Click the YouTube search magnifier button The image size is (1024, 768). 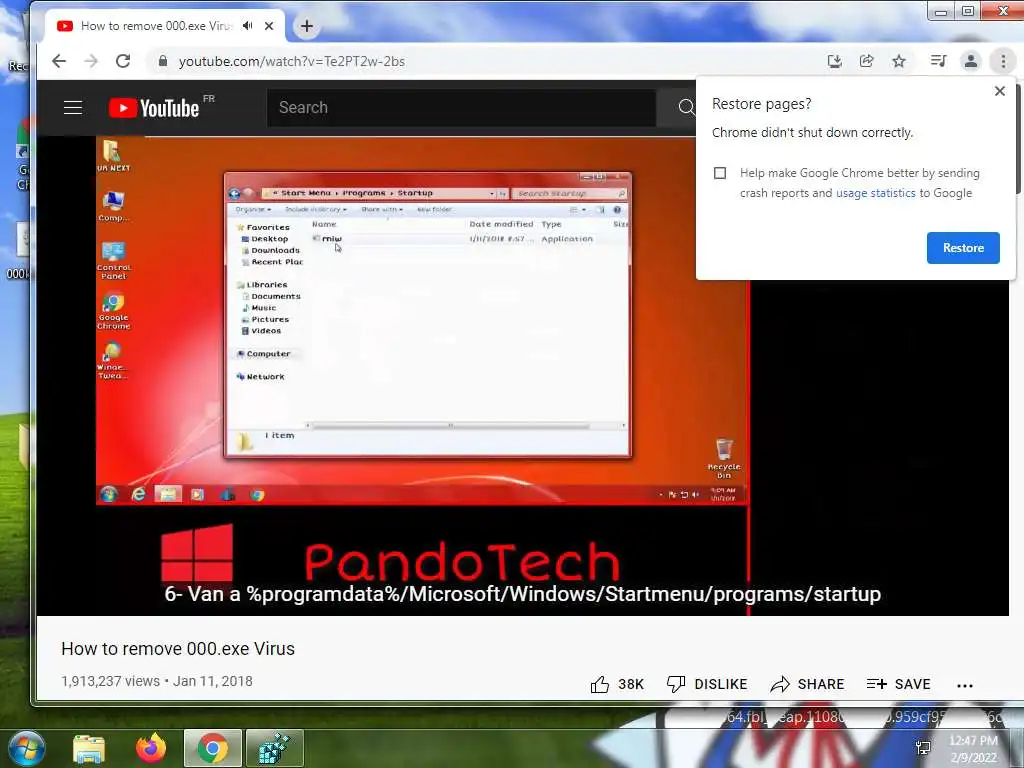click(x=684, y=108)
